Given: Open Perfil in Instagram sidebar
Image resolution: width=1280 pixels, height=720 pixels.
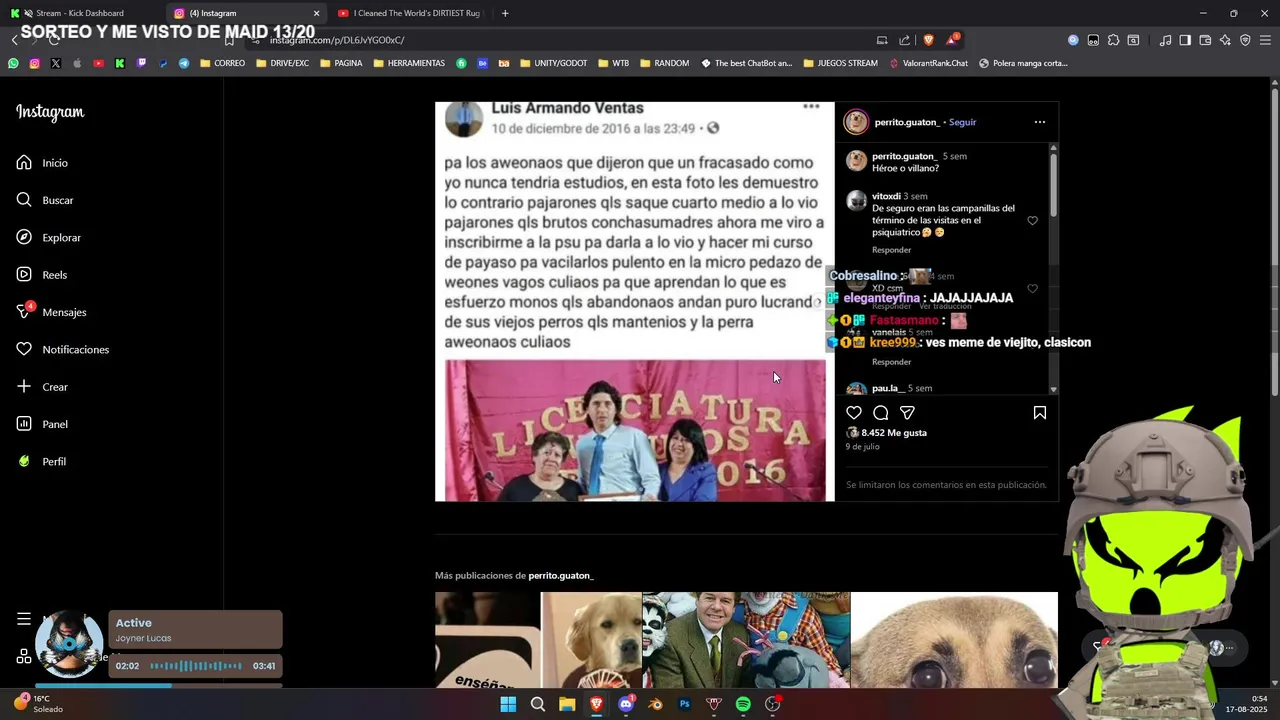Looking at the screenshot, I should [x=41, y=462].
